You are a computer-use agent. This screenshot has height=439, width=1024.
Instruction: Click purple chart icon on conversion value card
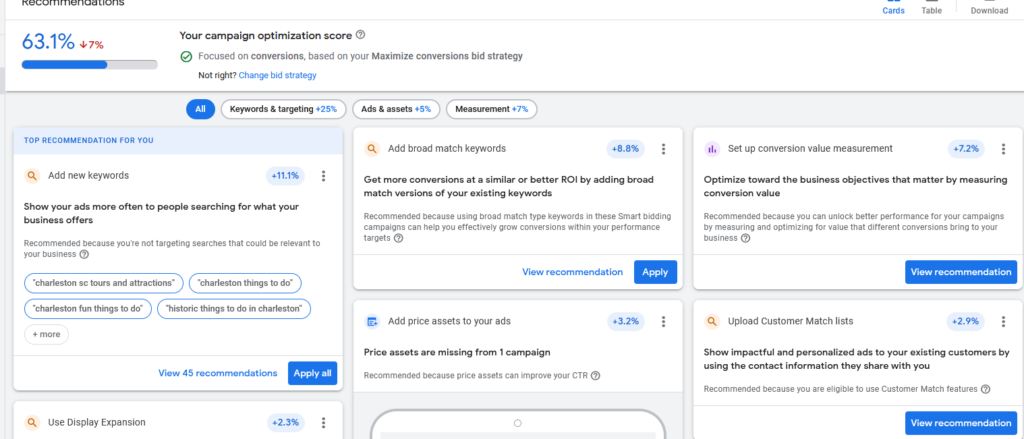[x=712, y=149]
